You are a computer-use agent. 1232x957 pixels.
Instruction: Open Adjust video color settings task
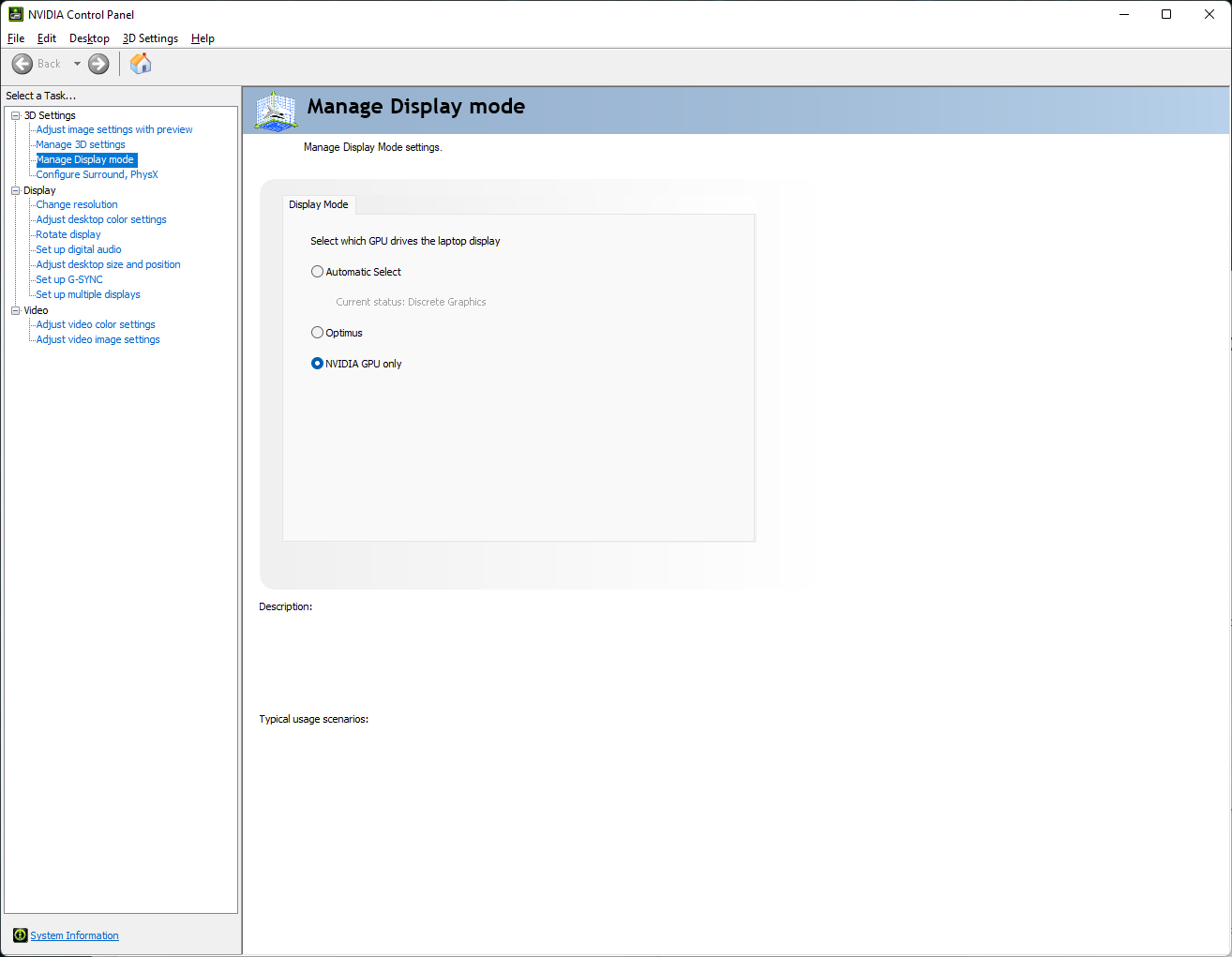[x=96, y=324]
